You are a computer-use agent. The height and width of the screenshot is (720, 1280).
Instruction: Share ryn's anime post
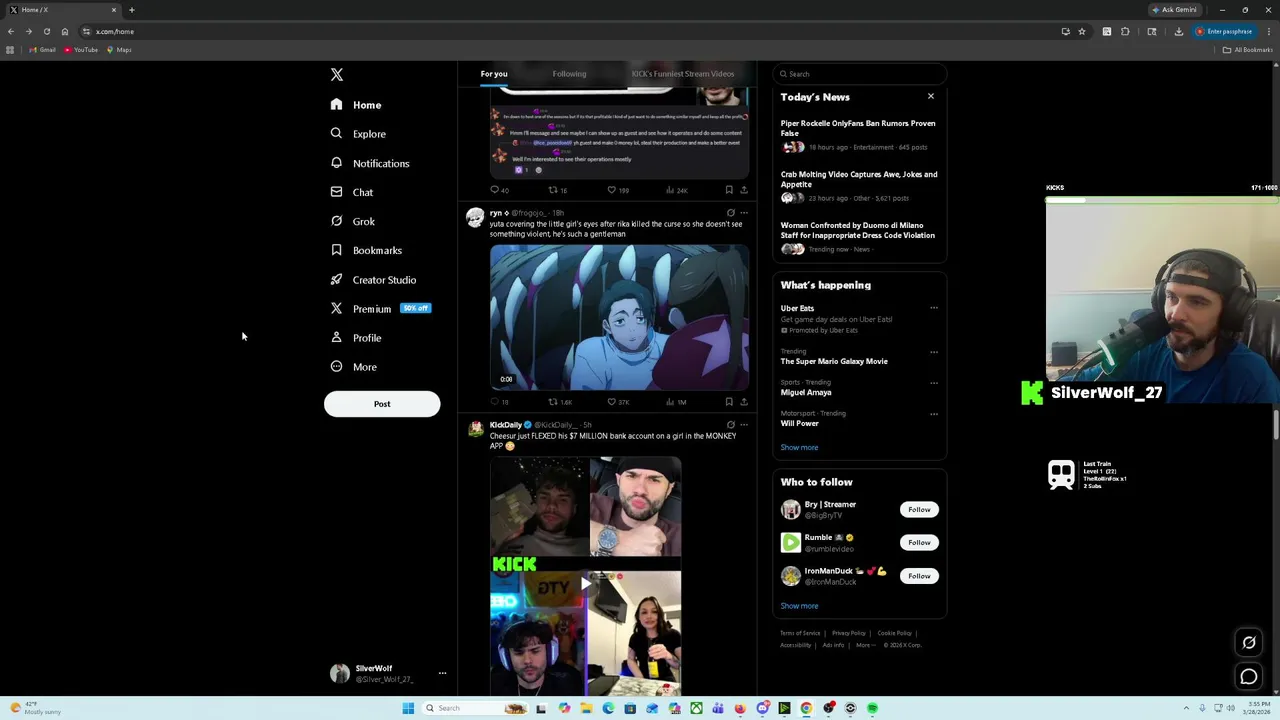744,402
